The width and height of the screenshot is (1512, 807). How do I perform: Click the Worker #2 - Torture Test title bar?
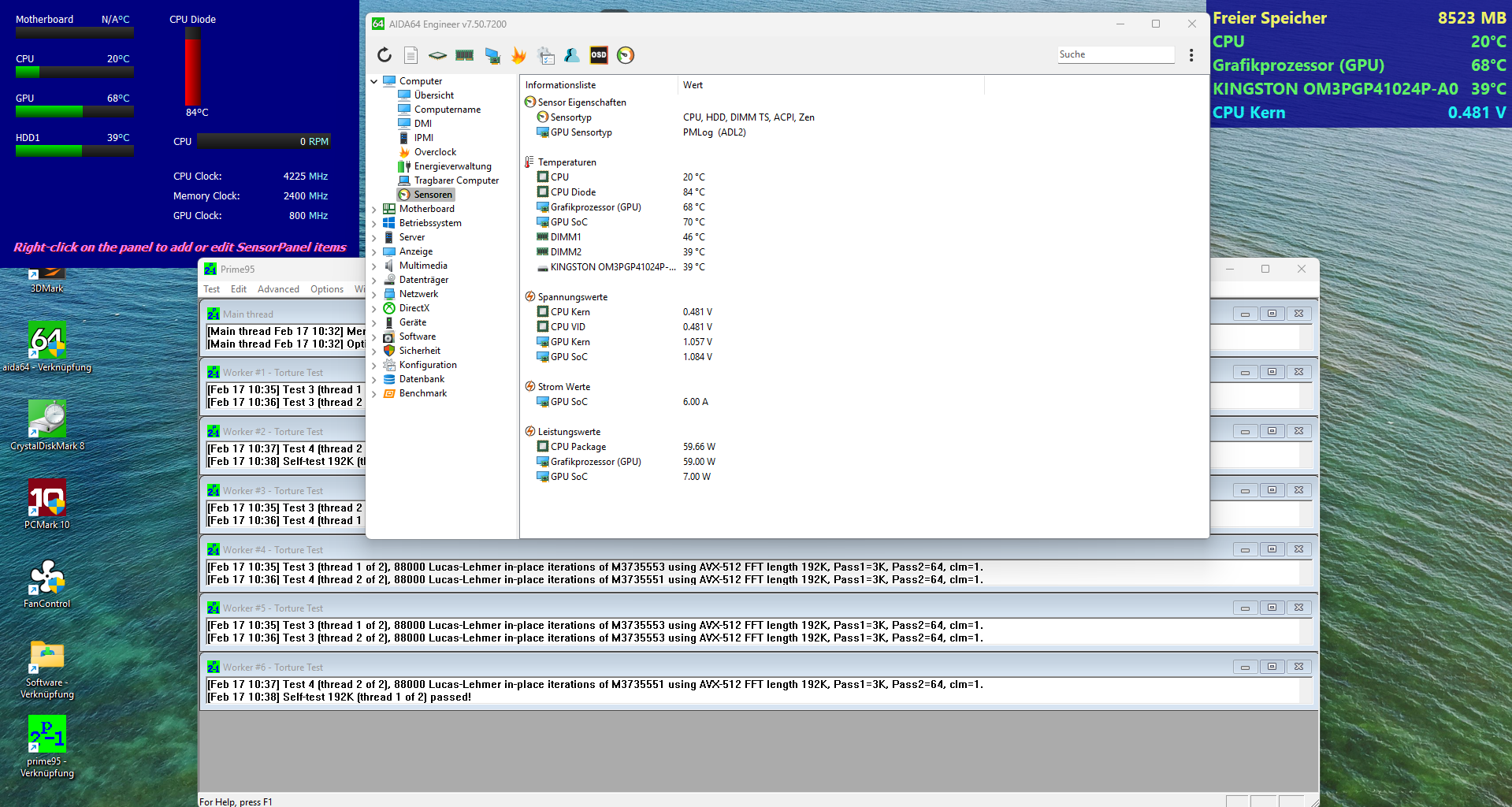click(x=282, y=432)
